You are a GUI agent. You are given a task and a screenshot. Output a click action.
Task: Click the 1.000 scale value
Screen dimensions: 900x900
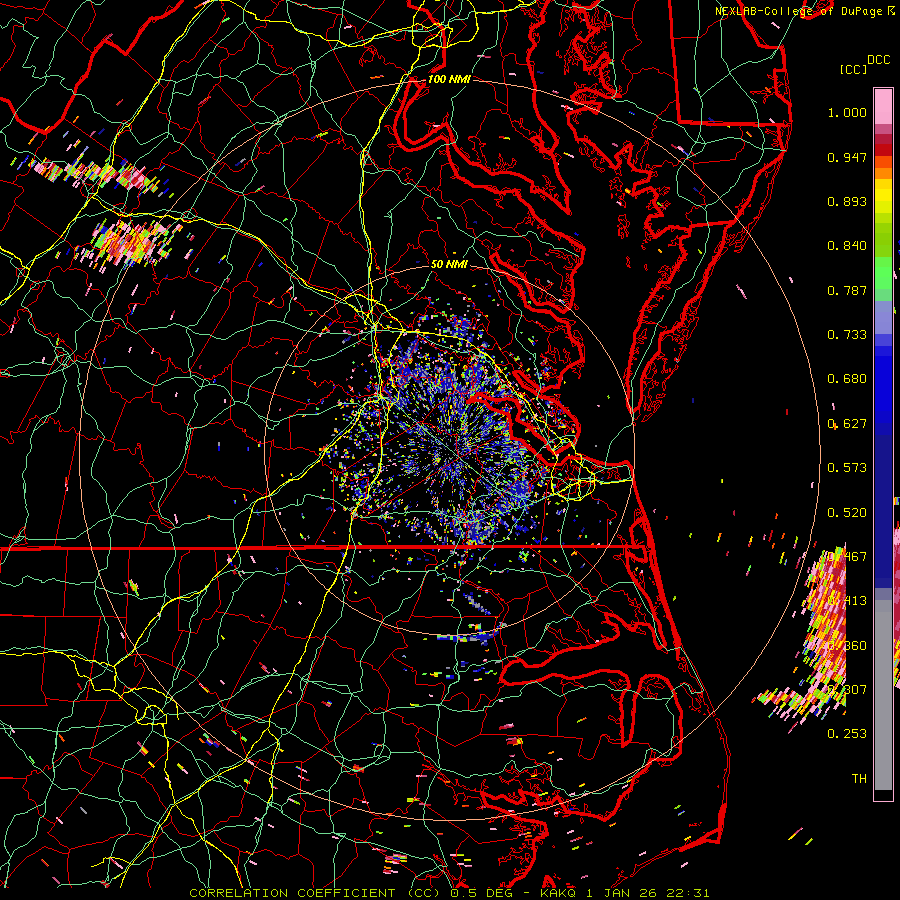pos(847,112)
